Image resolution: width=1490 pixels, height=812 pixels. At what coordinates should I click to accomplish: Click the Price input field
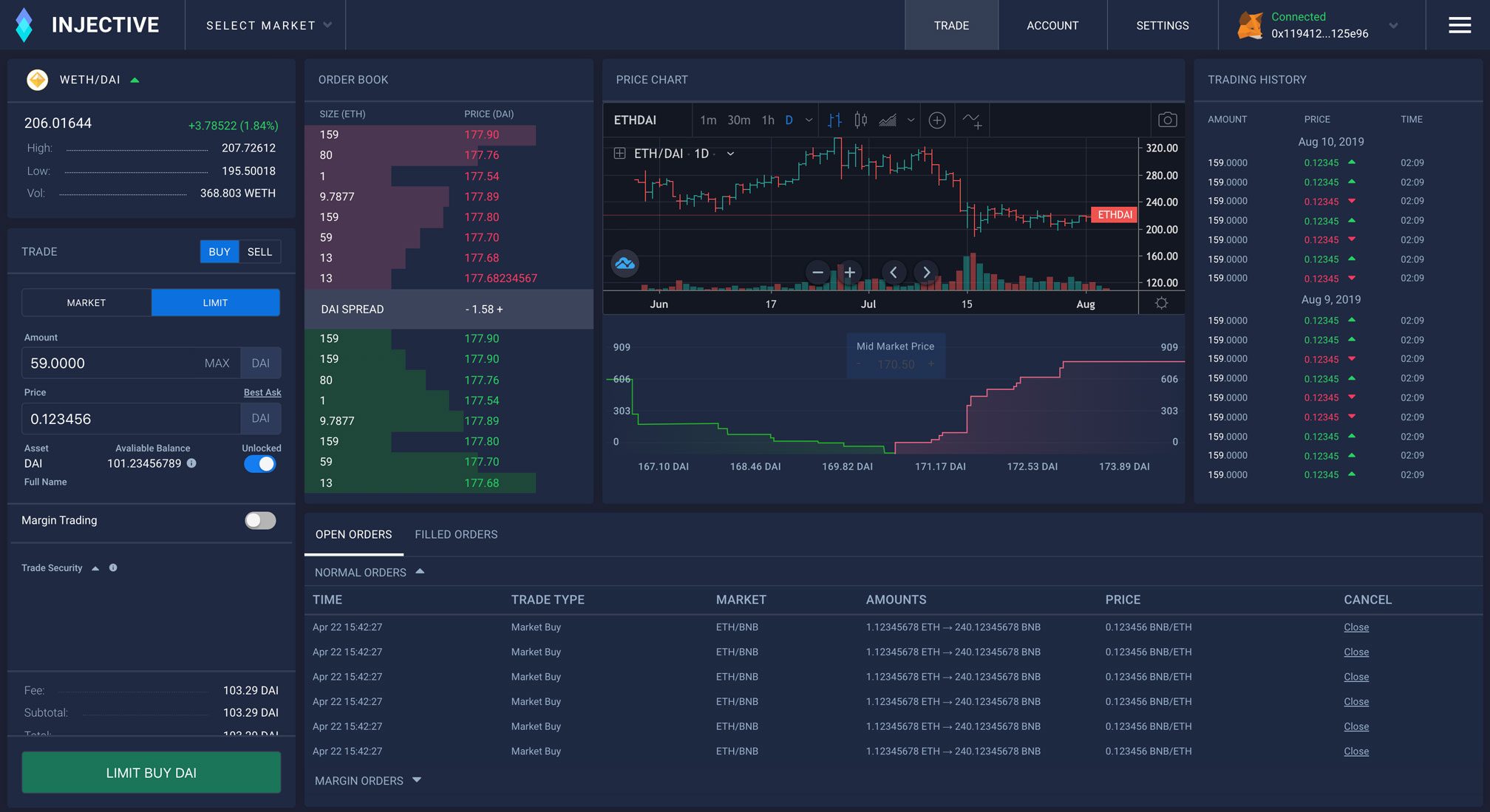pos(131,419)
